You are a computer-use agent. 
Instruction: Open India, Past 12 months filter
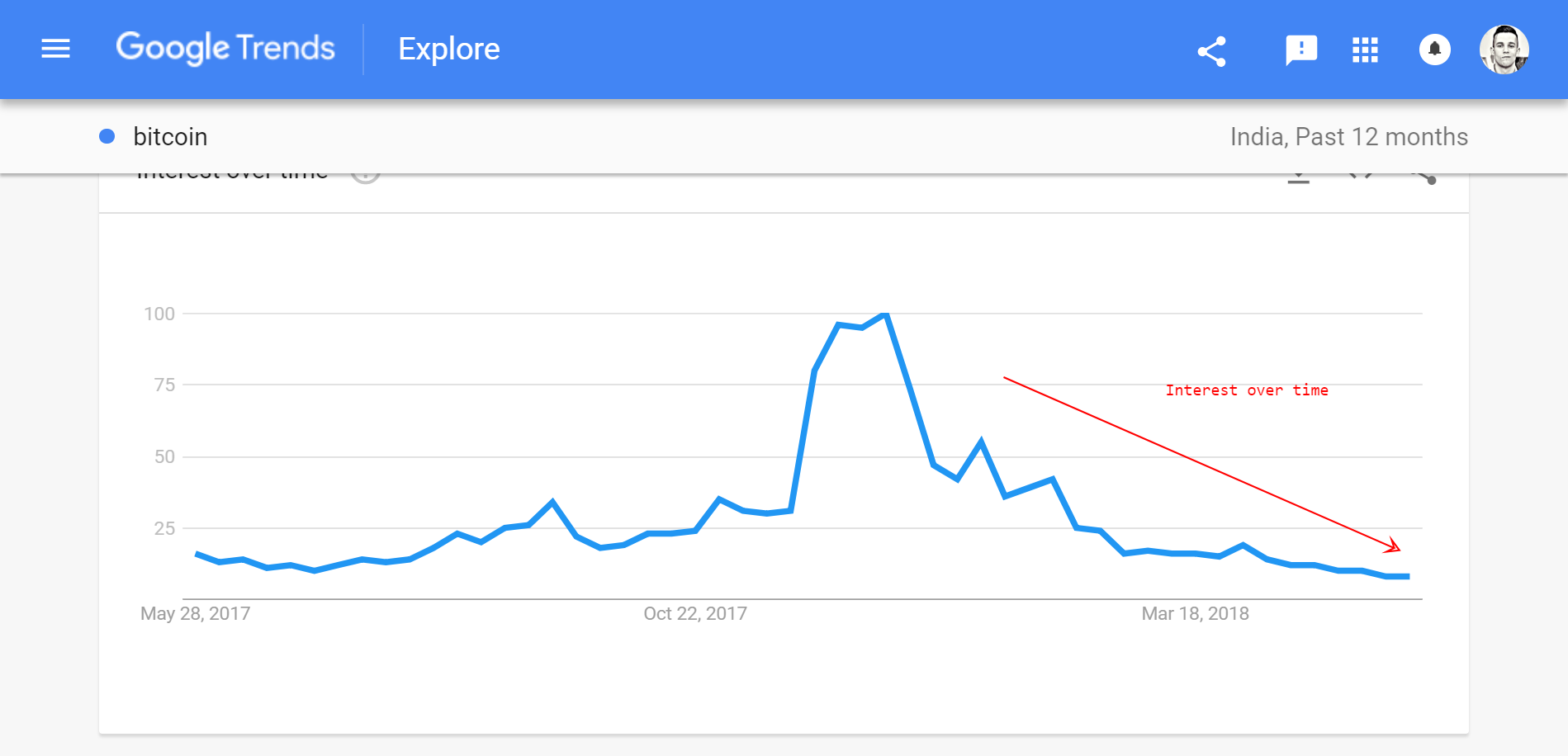click(x=1348, y=137)
